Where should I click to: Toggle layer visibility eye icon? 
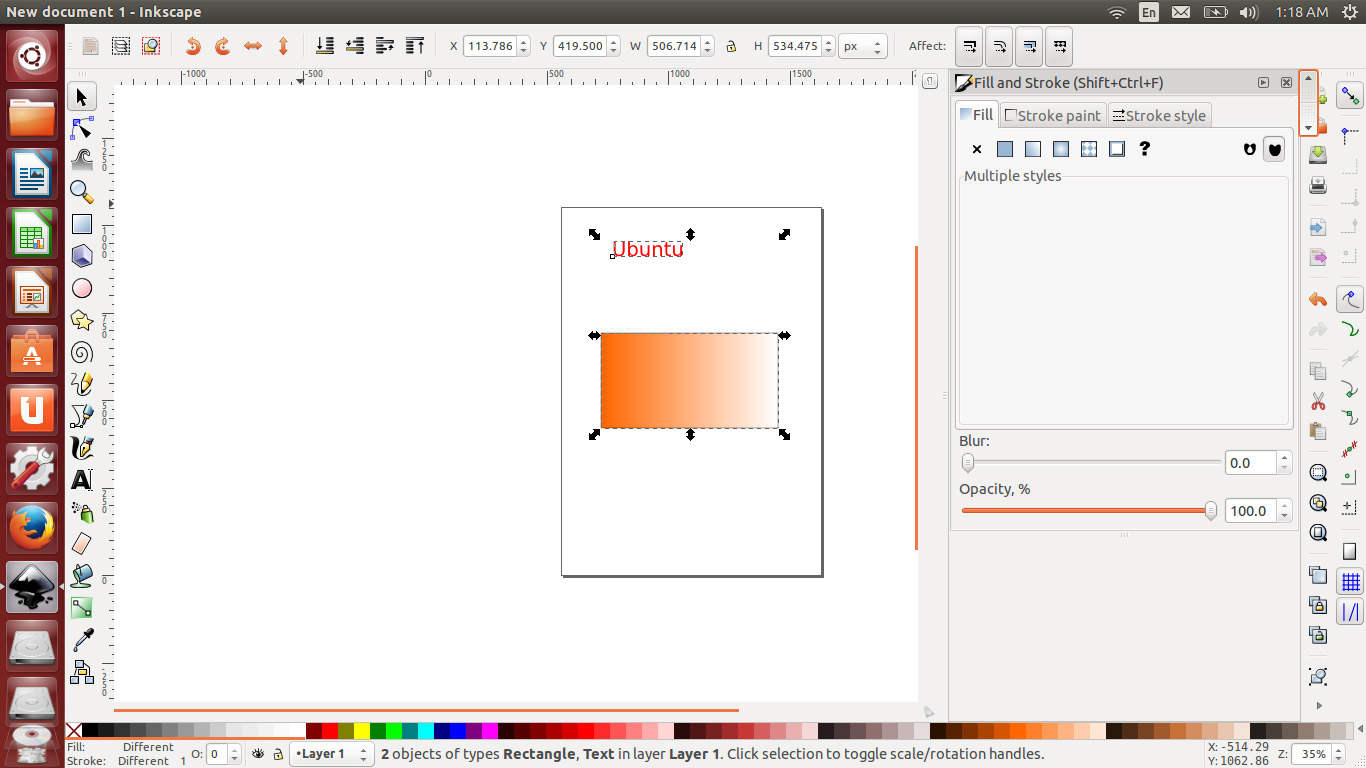pyautogui.click(x=259, y=754)
